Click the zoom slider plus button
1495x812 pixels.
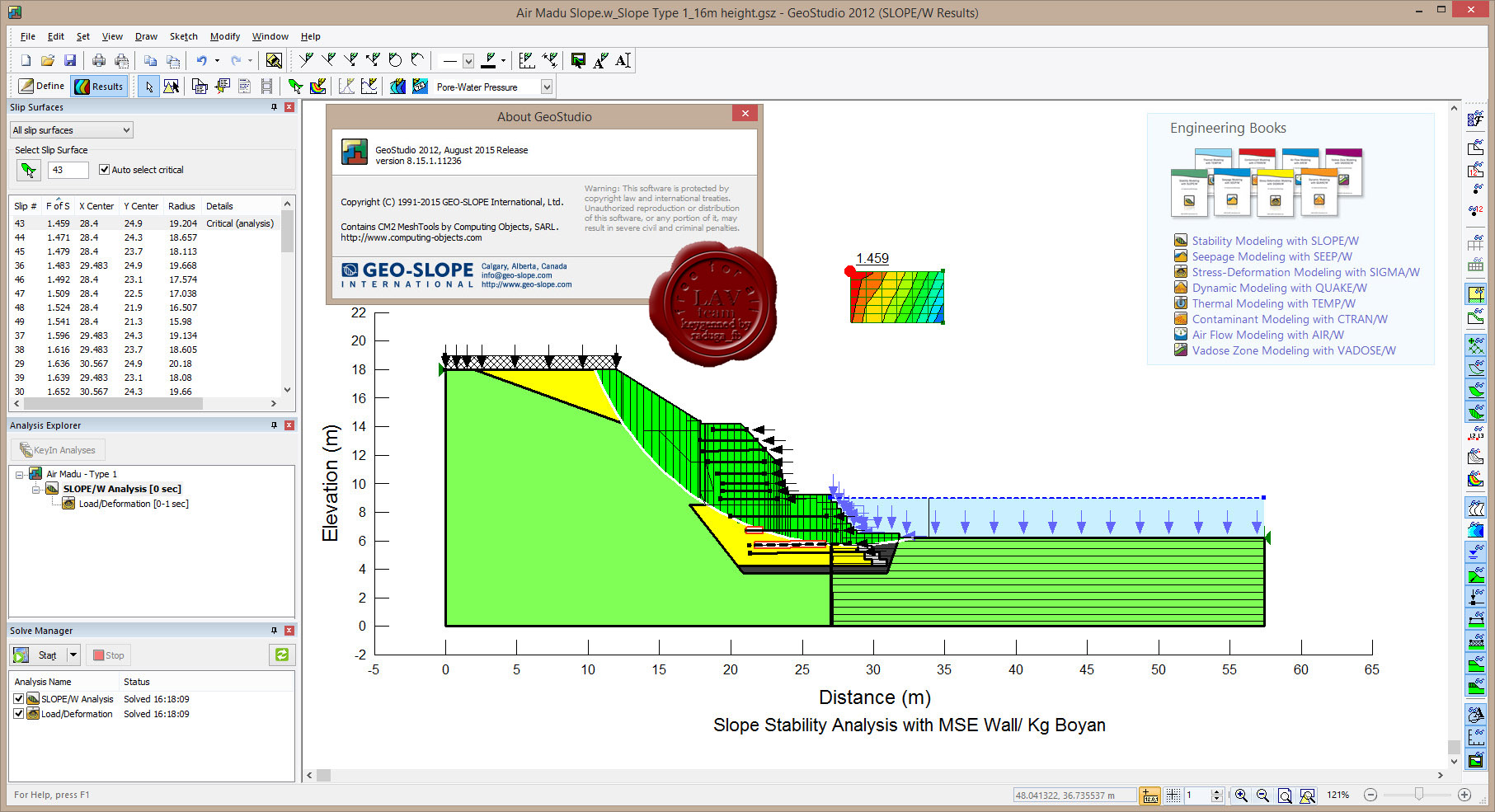tap(1464, 795)
